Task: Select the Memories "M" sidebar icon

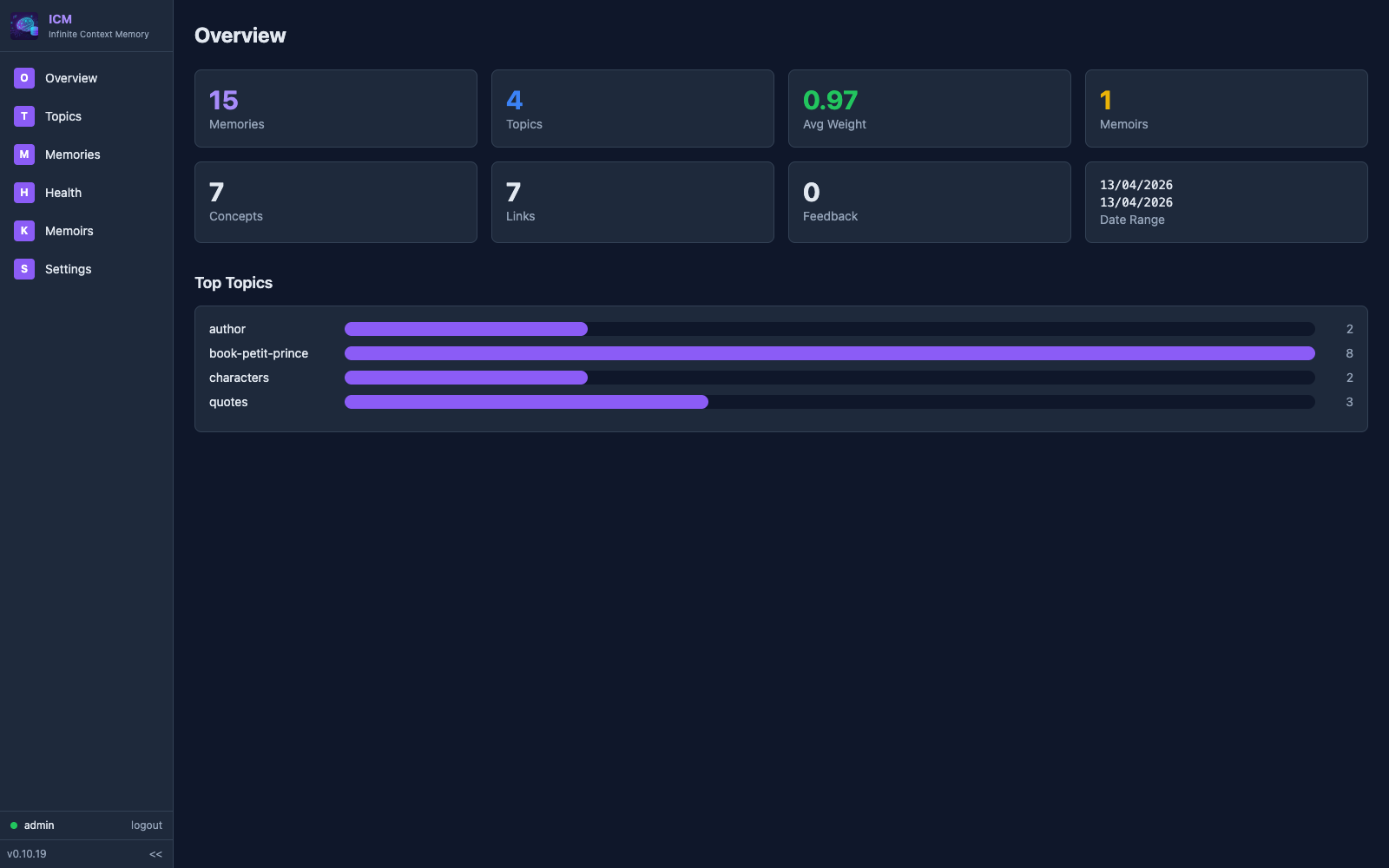Action: pyautogui.click(x=23, y=154)
